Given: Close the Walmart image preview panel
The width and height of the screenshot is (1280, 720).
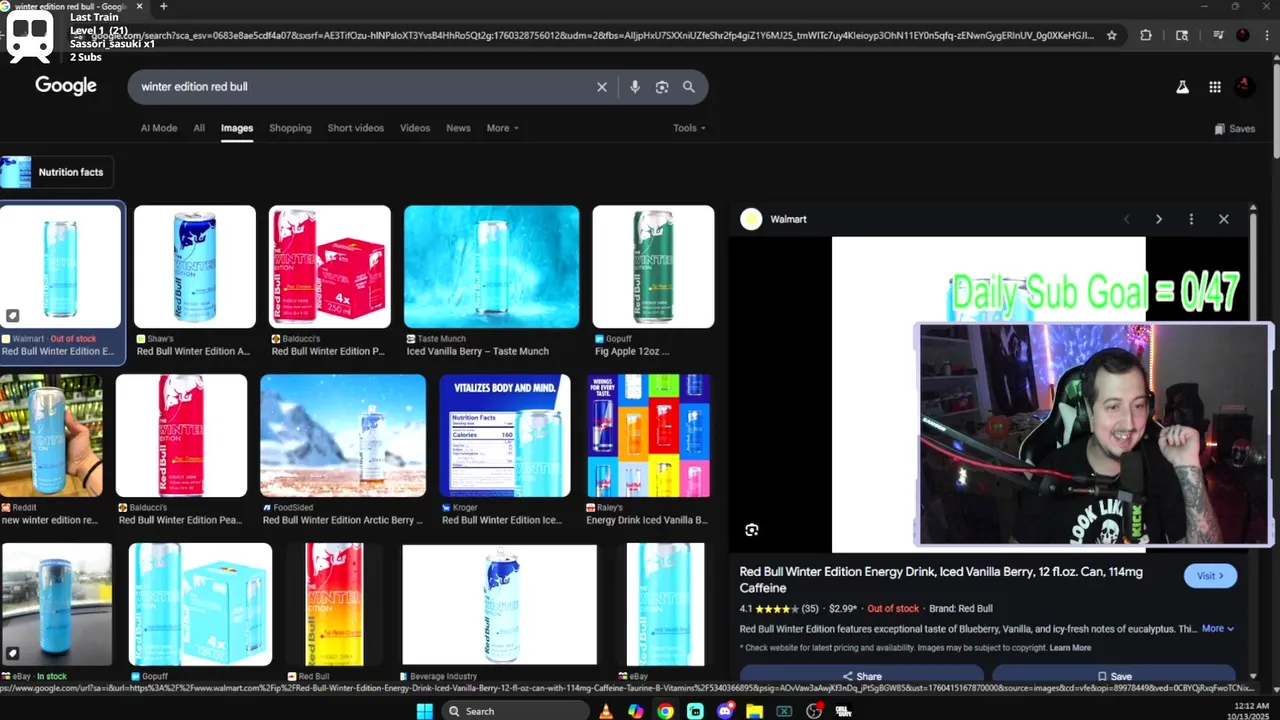Looking at the screenshot, I should (1224, 219).
